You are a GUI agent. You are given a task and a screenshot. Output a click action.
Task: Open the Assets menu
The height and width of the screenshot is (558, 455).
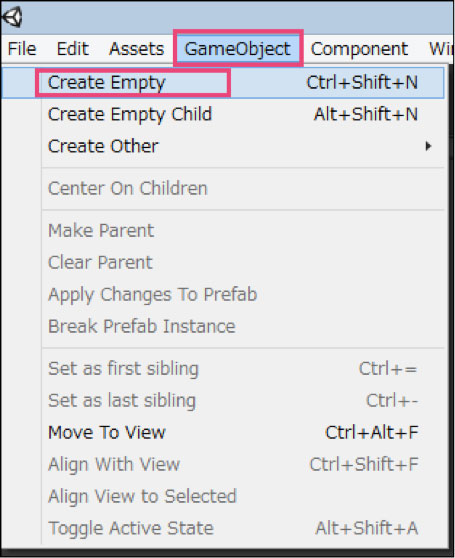coord(137,49)
